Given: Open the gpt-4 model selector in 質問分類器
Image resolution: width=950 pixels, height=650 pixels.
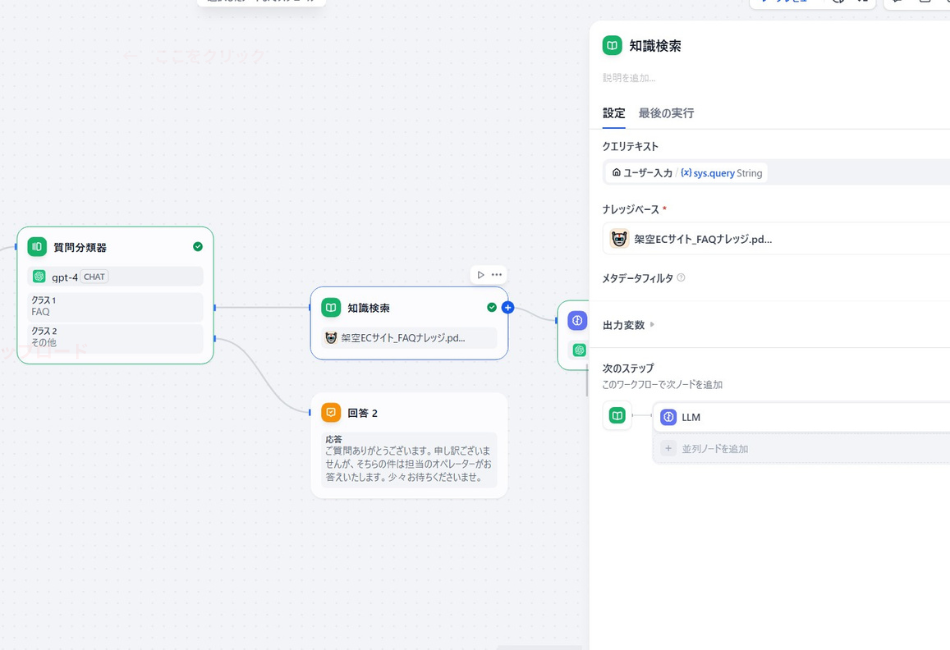Looking at the screenshot, I should coord(113,278).
